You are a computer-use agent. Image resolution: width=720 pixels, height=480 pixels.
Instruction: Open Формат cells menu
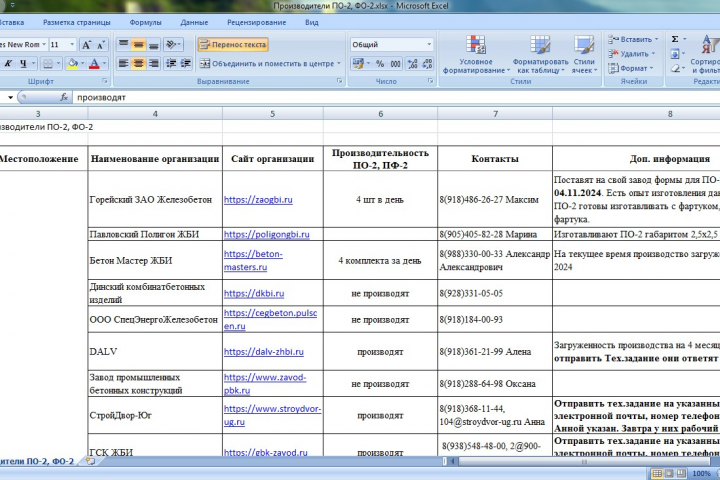click(x=630, y=68)
